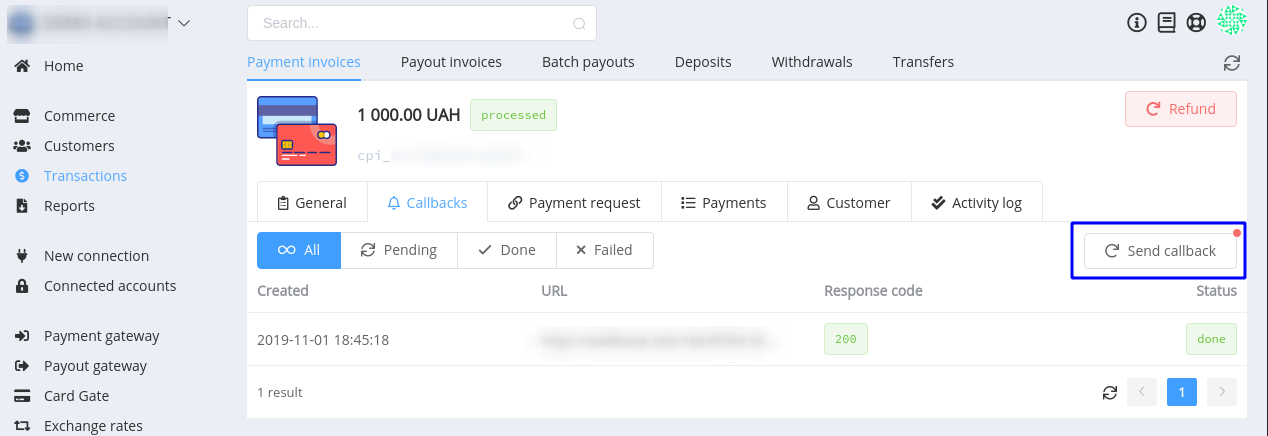This screenshot has width=1268, height=436.
Task: Open the green user avatar menu
Action: 1232,21
